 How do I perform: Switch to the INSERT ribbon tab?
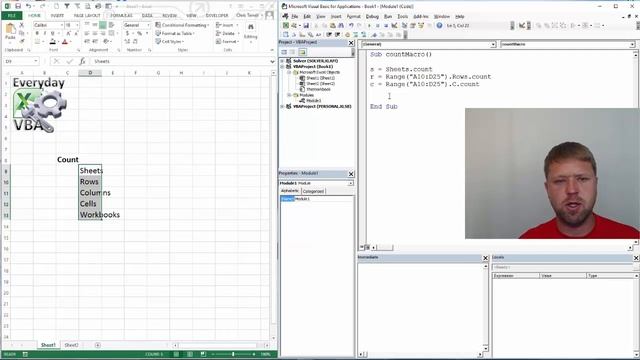57,16
